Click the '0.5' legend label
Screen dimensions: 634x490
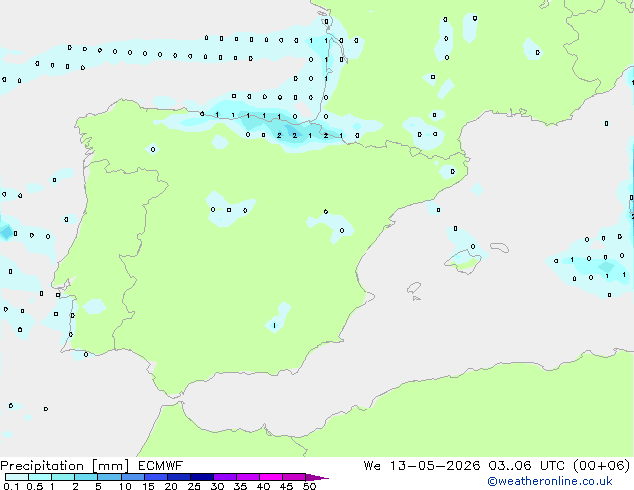(x=35, y=486)
